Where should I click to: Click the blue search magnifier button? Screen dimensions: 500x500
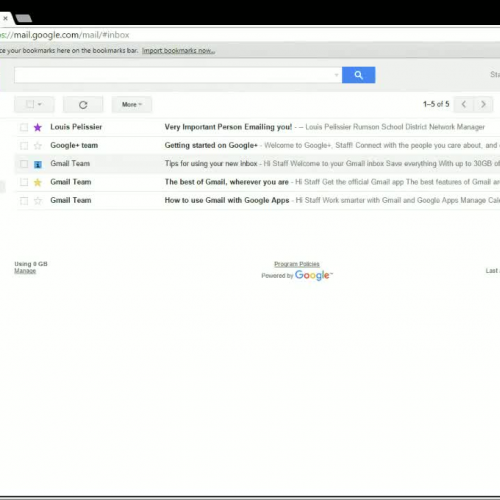(358, 75)
